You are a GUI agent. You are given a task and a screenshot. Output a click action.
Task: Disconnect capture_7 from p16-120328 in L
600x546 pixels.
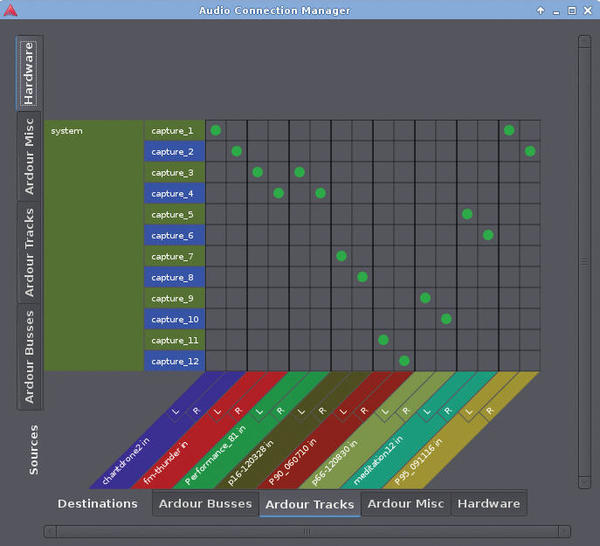[341, 256]
